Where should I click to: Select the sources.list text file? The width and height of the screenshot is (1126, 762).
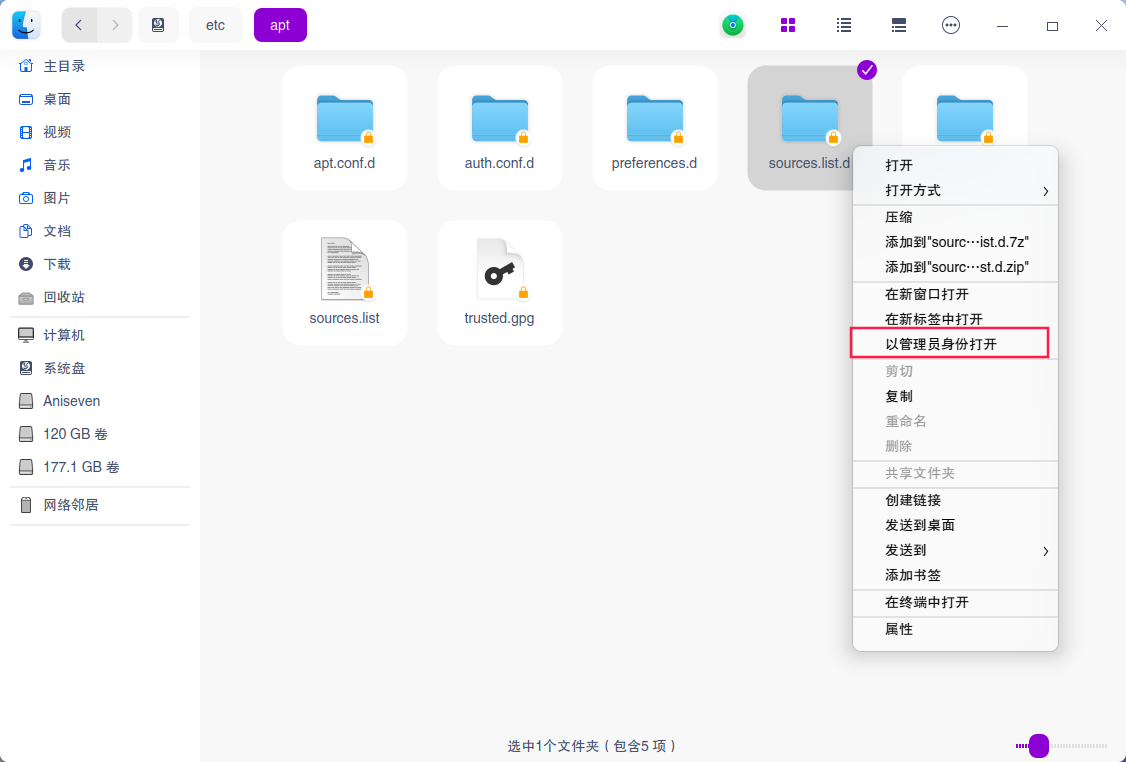coord(345,283)
